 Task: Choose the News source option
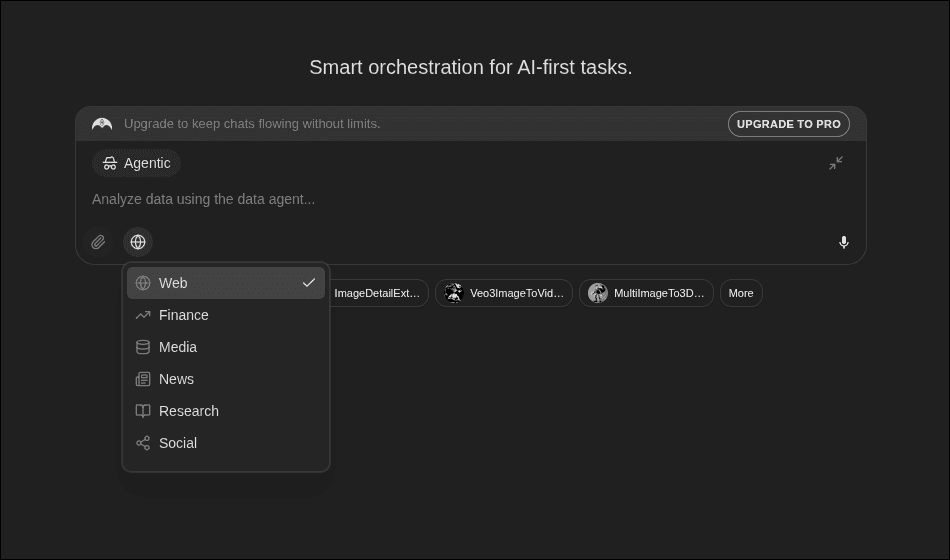click(225, 379)
